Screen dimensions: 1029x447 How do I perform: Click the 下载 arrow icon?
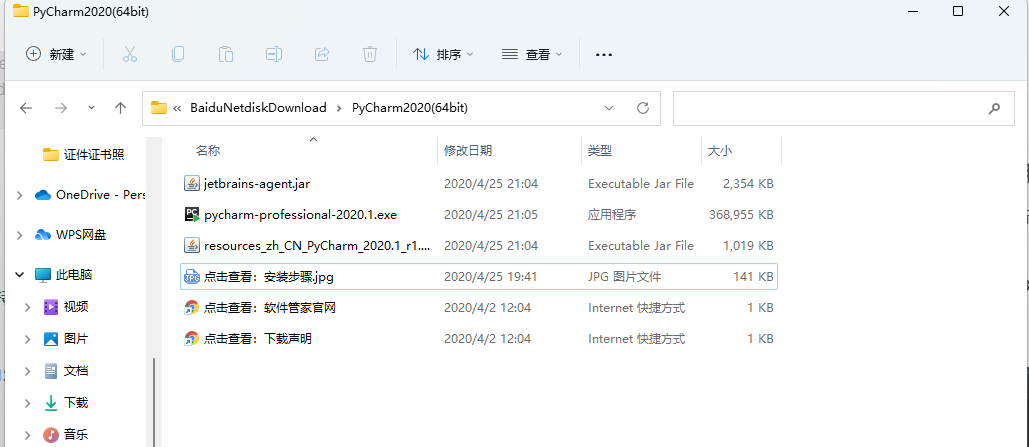(x=51, y=403)
